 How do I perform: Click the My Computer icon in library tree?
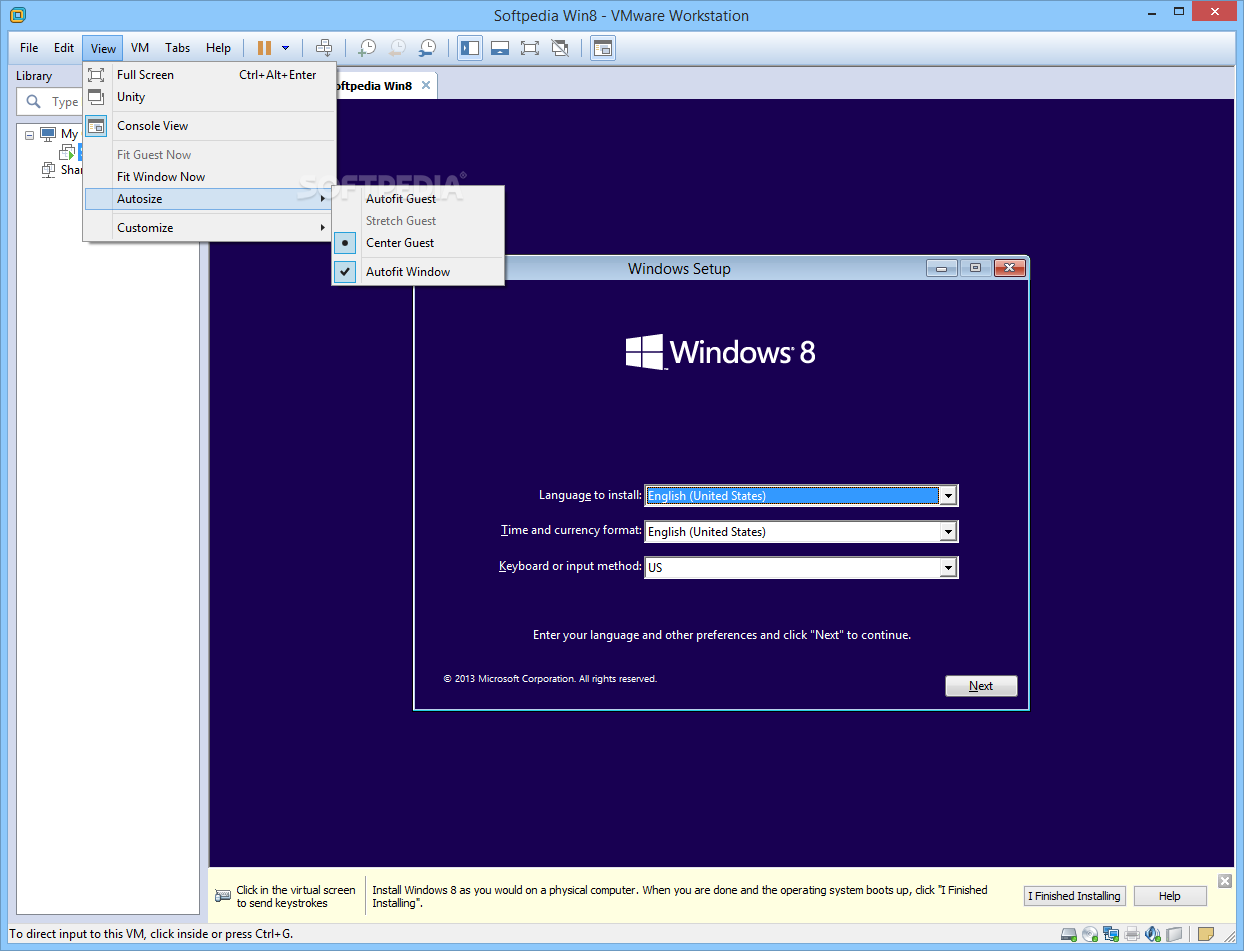coord(48,134)
